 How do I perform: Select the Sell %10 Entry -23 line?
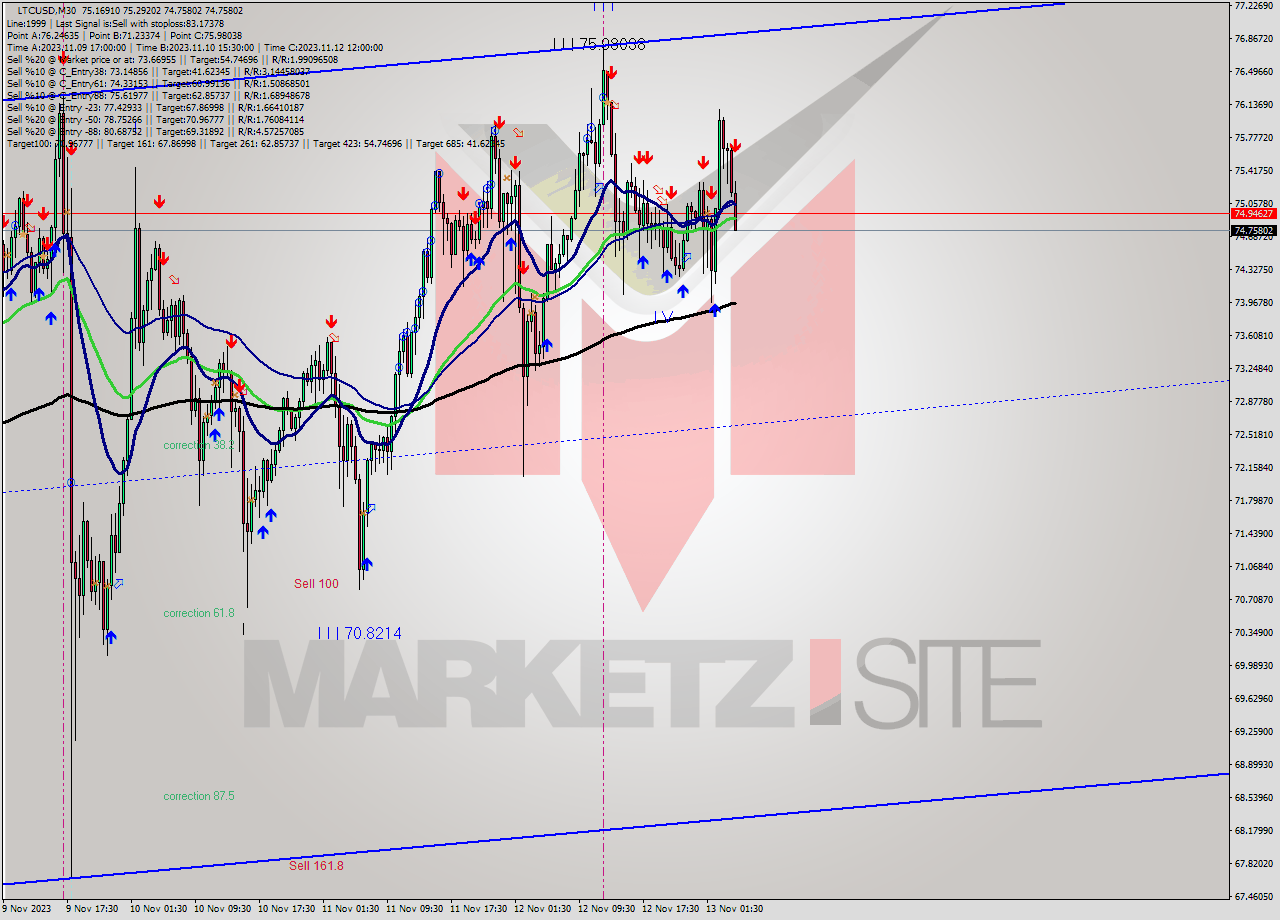(x=155, y=107)
